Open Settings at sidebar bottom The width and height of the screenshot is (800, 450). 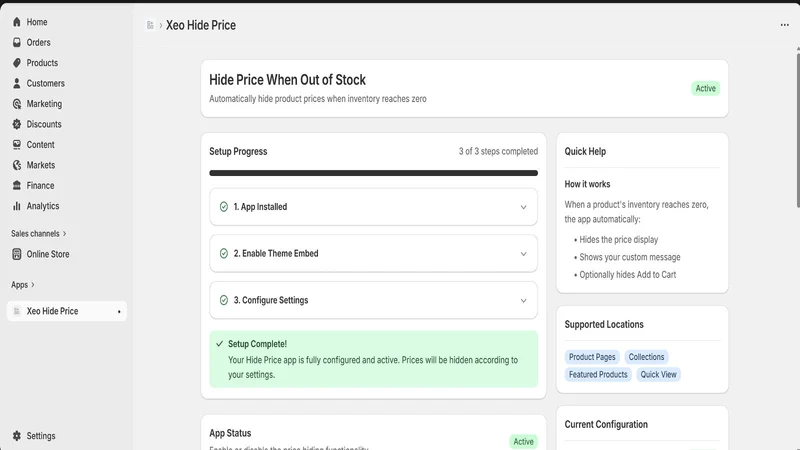tap(41, 436)
